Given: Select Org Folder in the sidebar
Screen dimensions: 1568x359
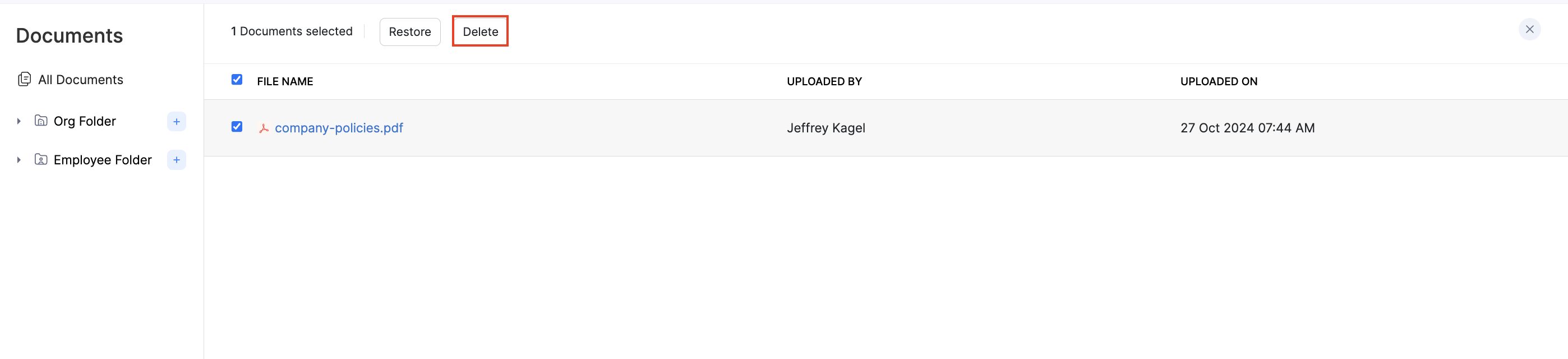Looking at the screenshot, I should [x=85, y=122].
